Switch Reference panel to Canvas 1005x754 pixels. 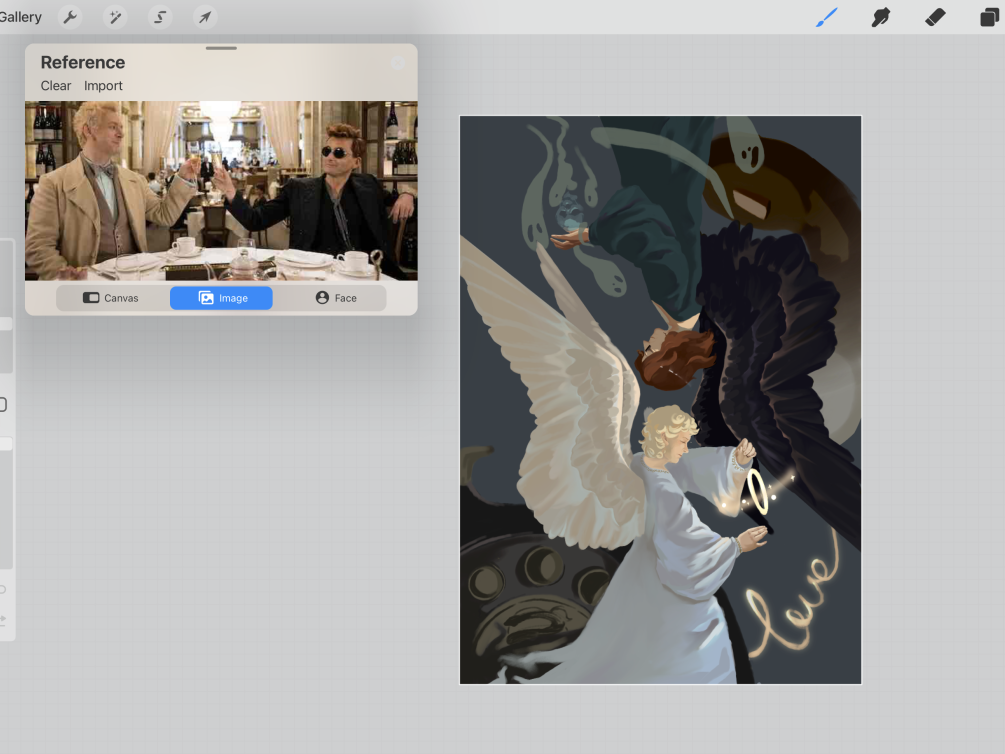111,298
